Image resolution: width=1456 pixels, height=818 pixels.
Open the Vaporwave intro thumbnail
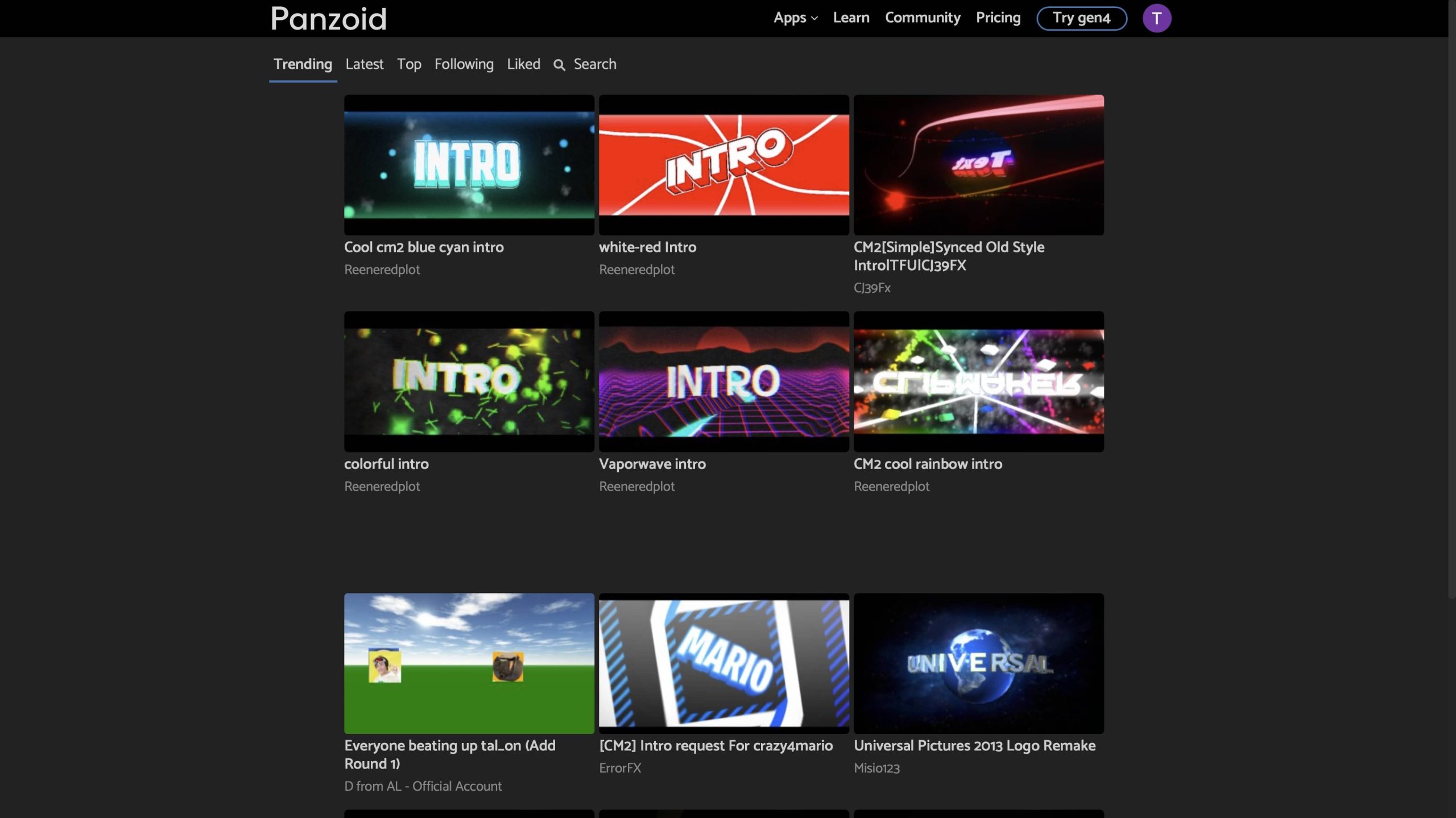(x=723, y=381)
